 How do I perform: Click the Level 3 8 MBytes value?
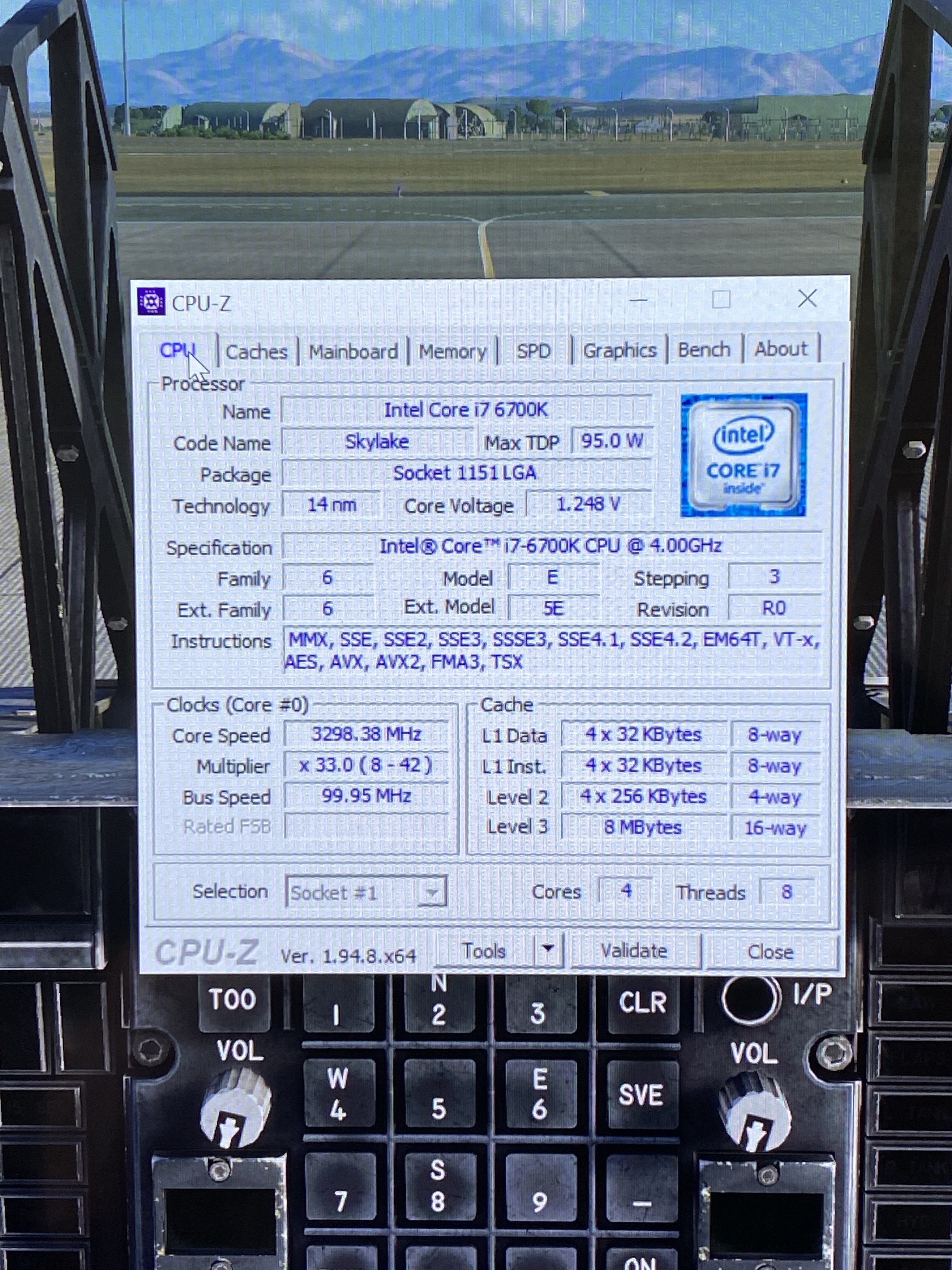[x=644, y=827]
